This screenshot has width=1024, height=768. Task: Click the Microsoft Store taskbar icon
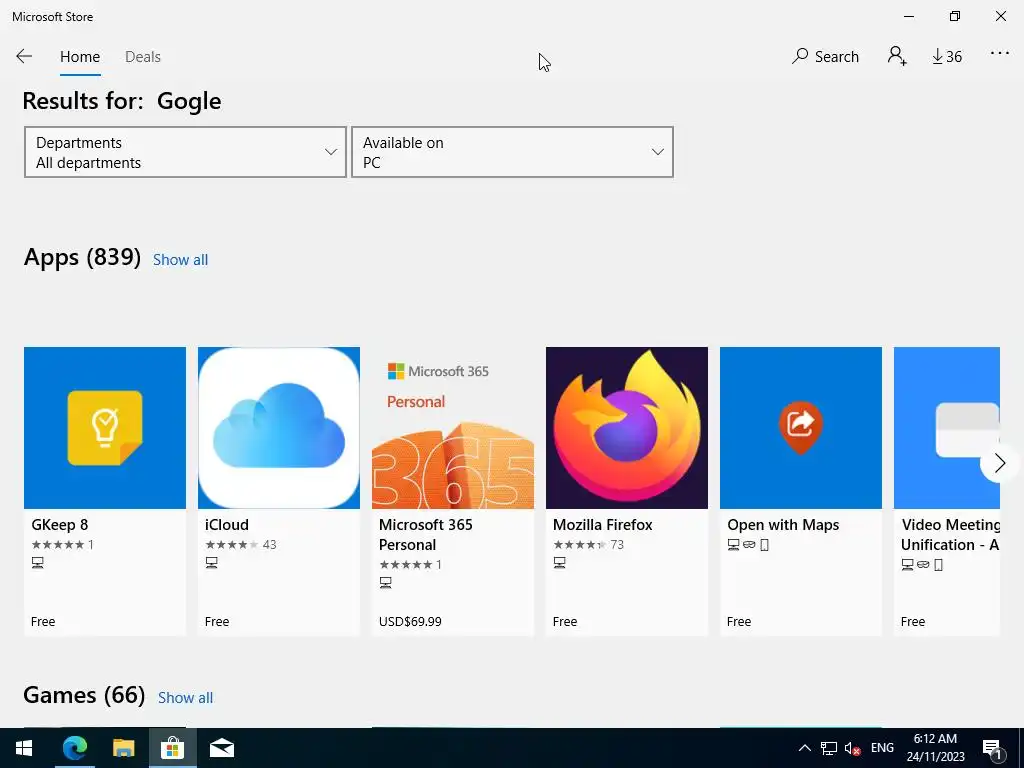(x=172, y=748)
